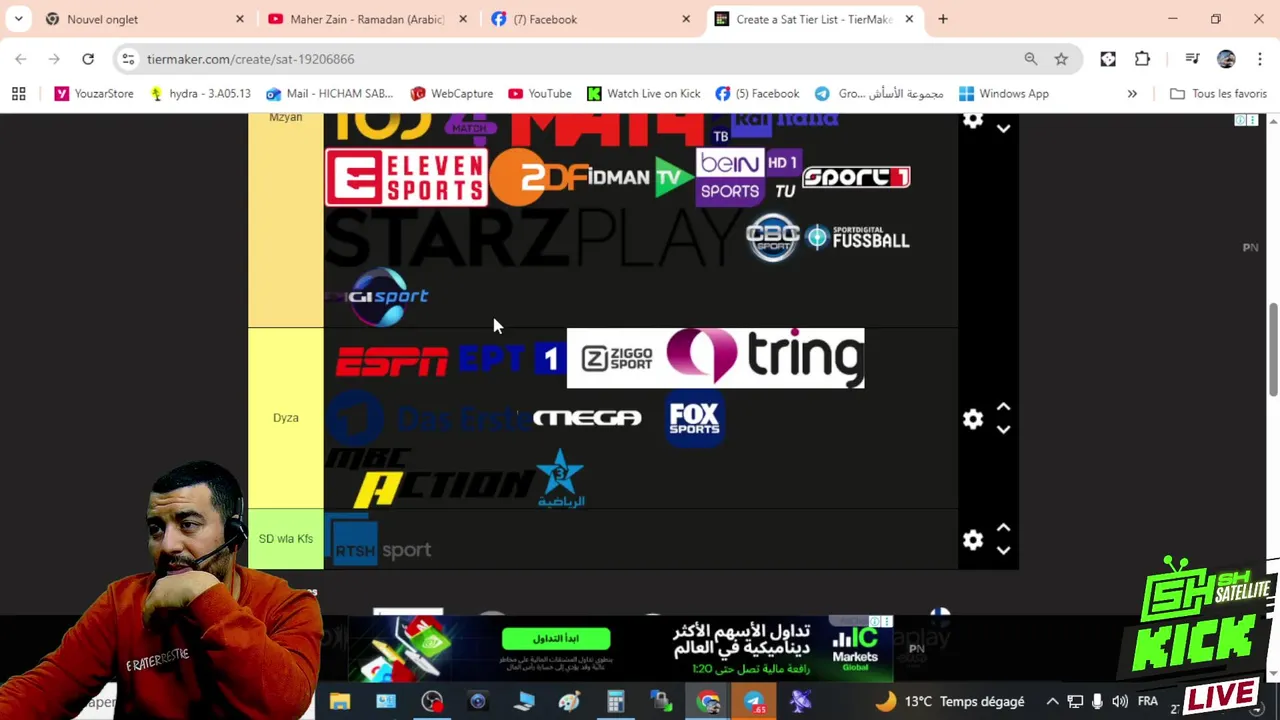The height and width of the screenshot is (720, 1280).
Task: Select the Arryadia green star logo
Action: [560, 478]
